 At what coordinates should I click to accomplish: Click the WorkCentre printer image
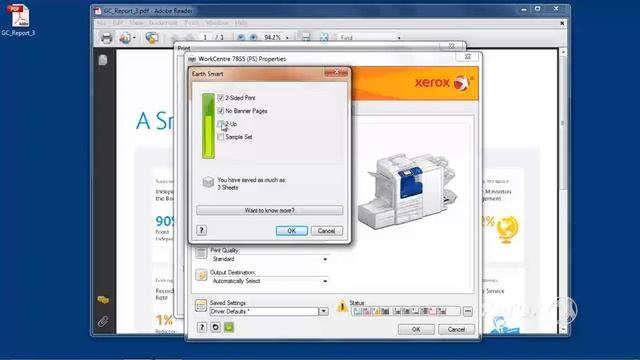coord(407,190)
